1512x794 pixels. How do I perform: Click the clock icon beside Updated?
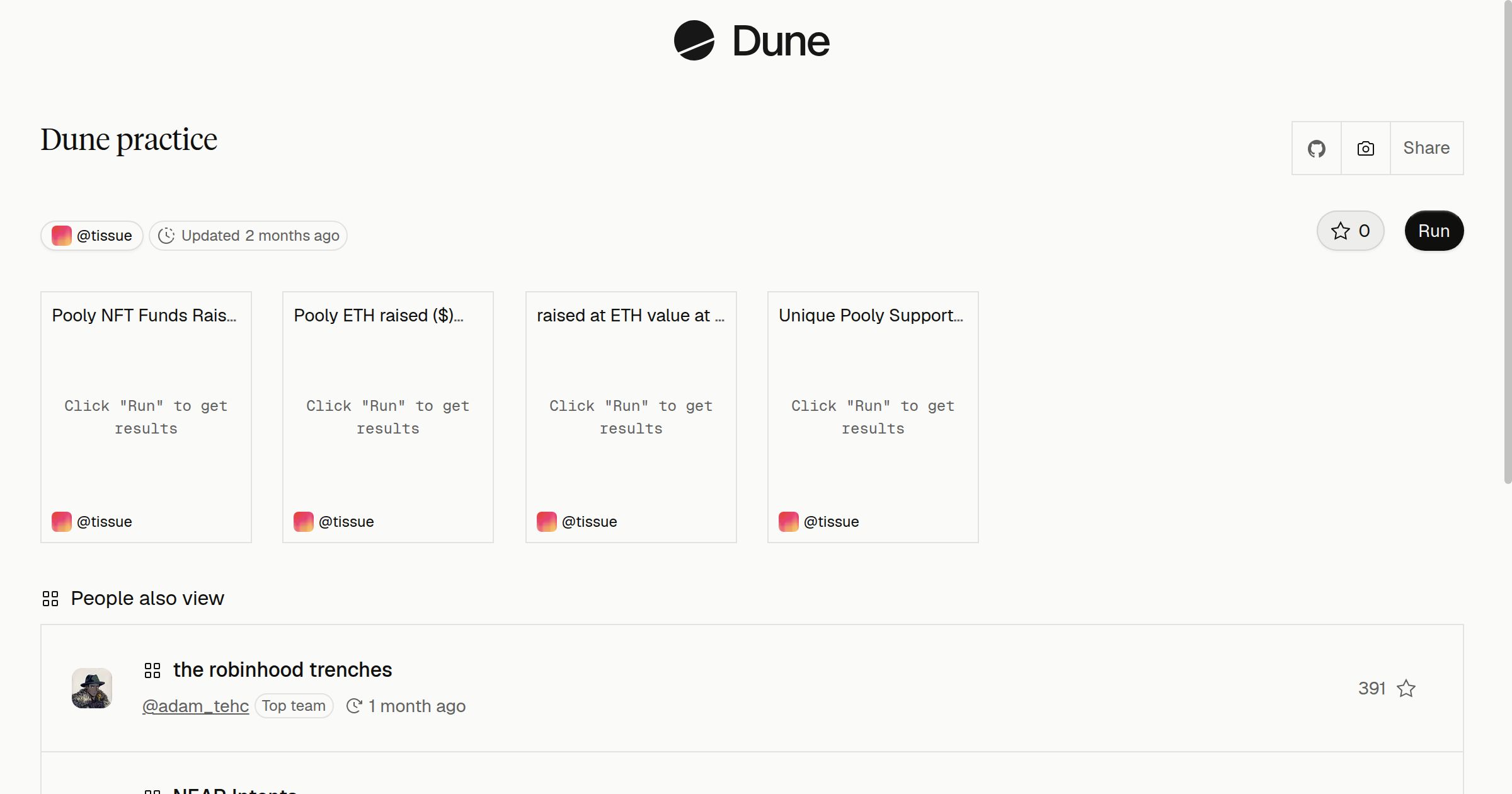coord(166,236)
